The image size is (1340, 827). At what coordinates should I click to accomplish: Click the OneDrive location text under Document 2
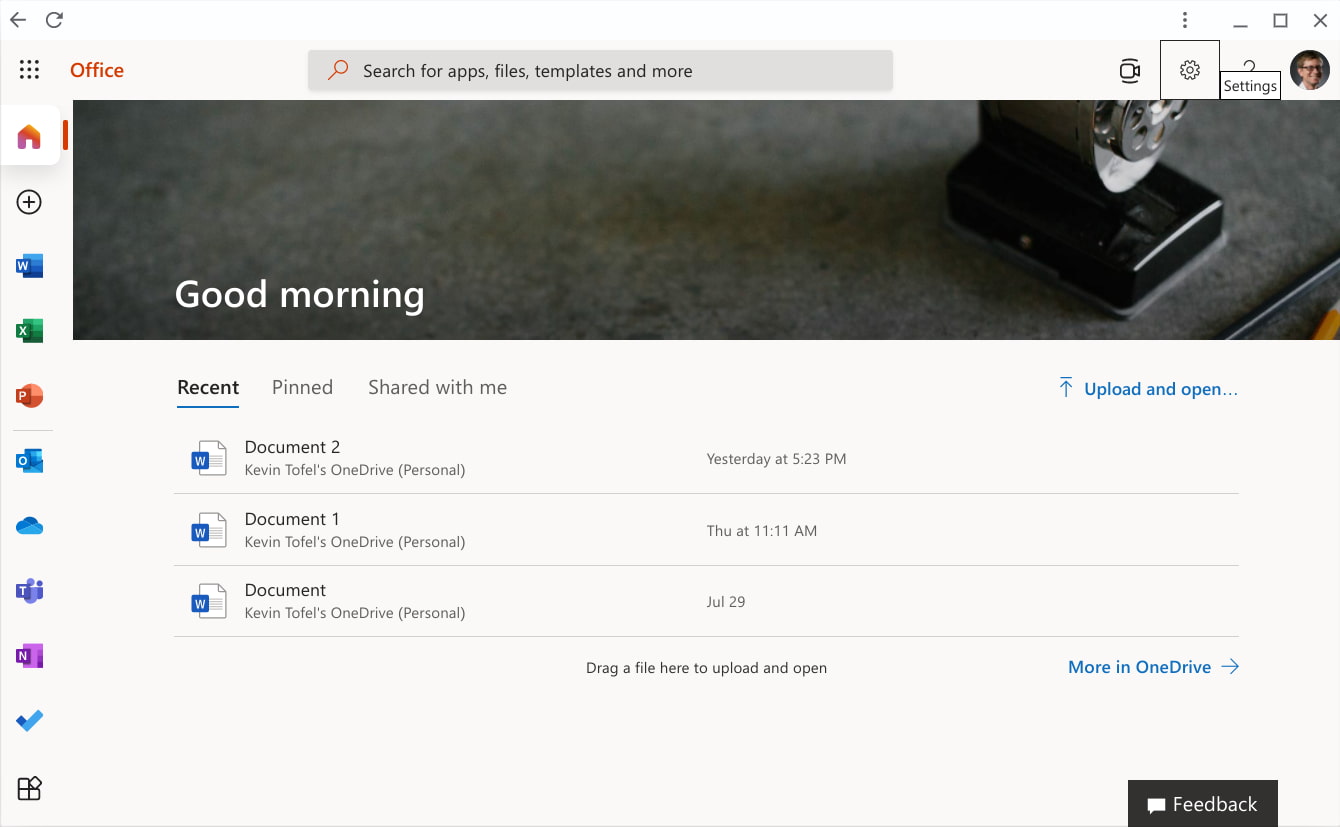click(355, 470)
